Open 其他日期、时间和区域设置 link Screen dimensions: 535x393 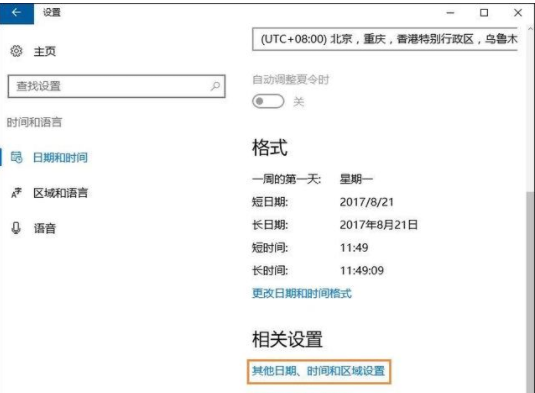point(319,371)
